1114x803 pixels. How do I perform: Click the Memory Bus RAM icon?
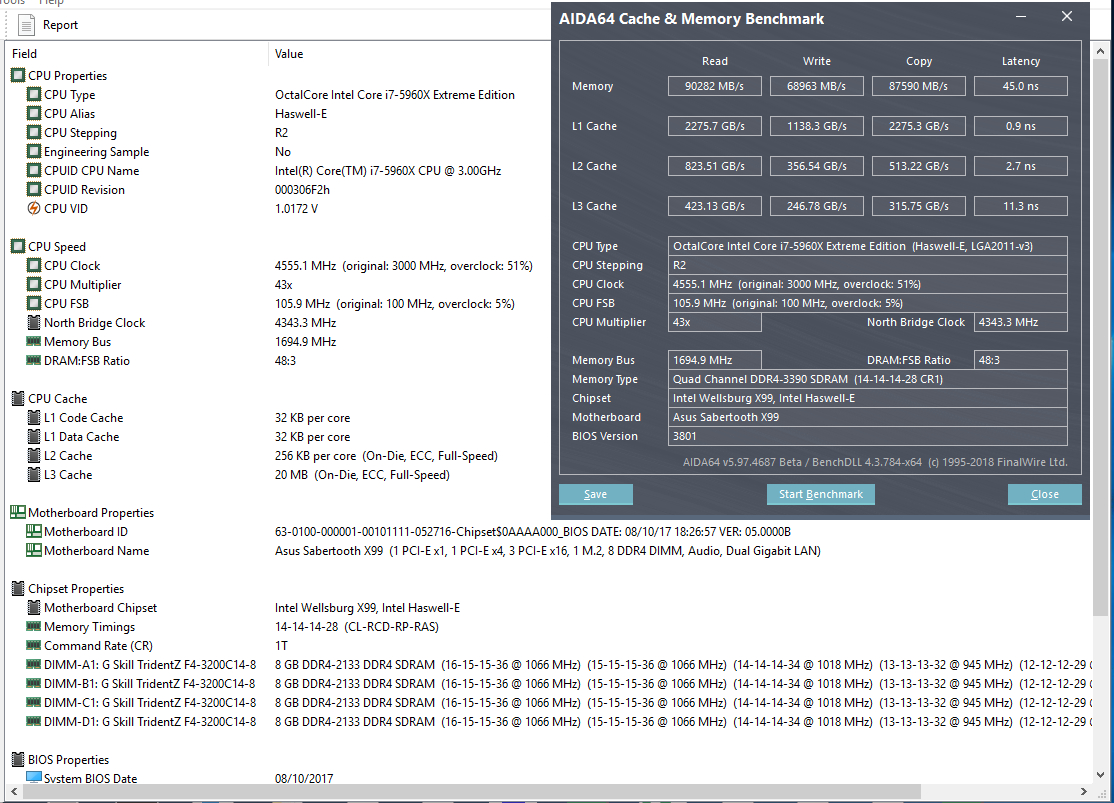pyautogui.click(x=33, y=341)
